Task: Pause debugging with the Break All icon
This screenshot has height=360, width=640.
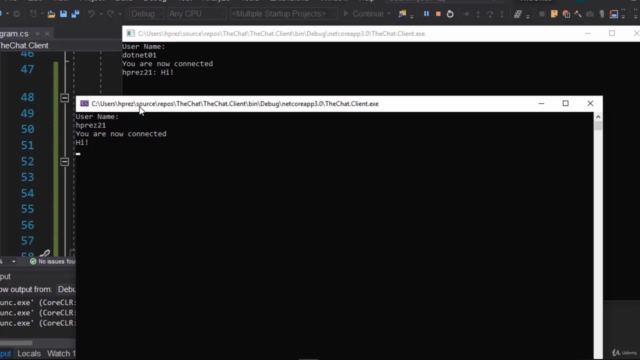Action: 426,14
